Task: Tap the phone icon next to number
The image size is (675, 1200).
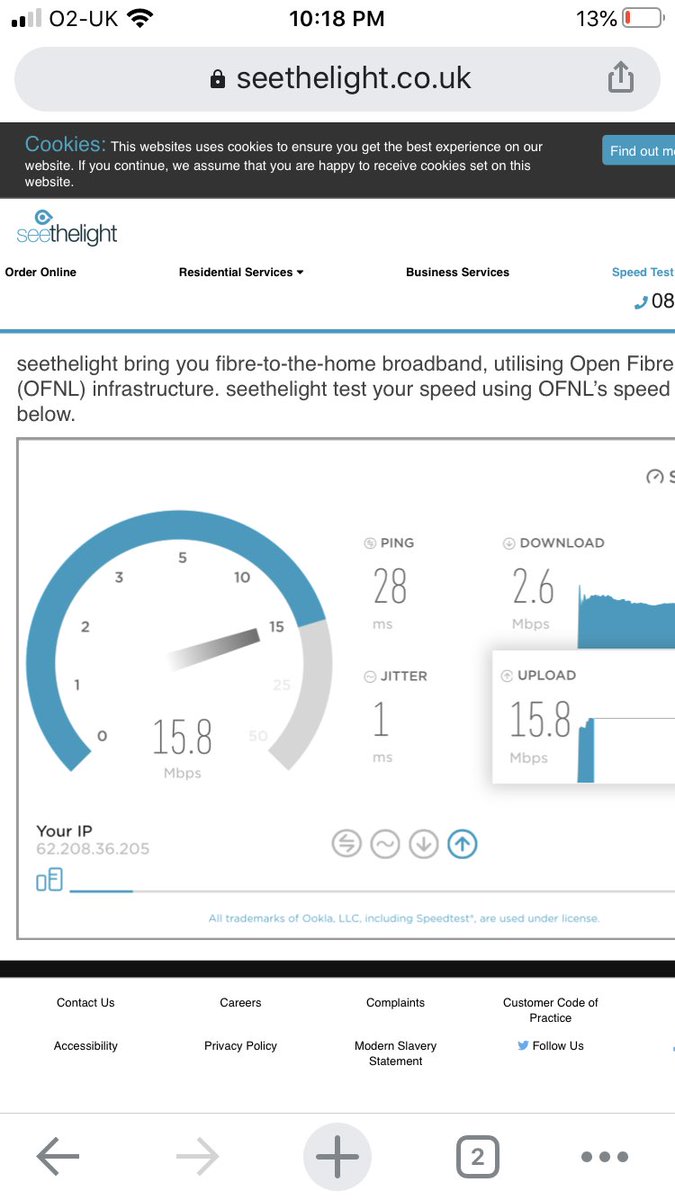Action: point(641,303)
